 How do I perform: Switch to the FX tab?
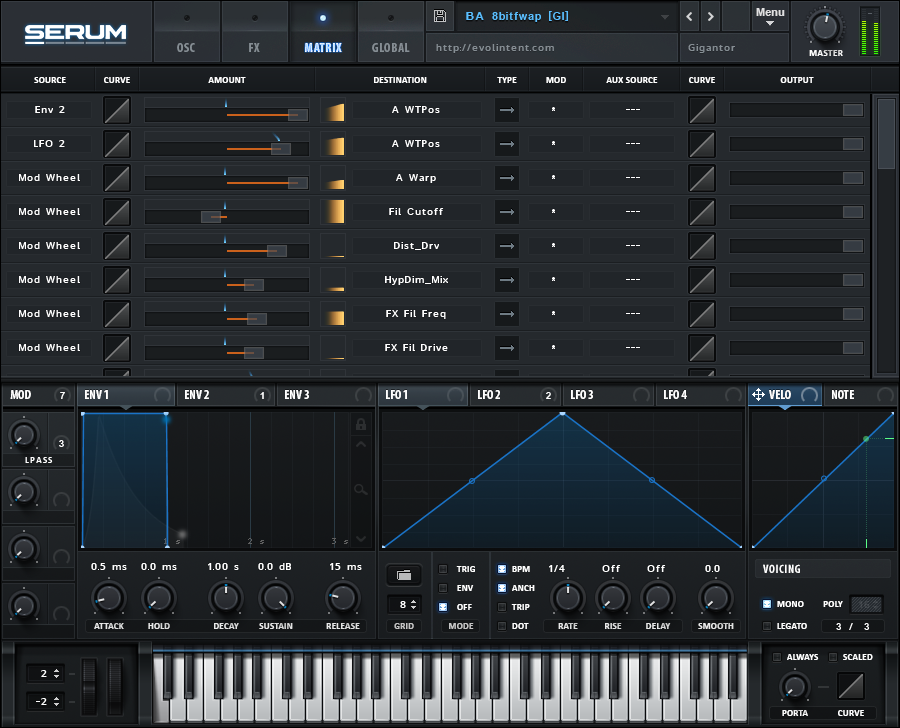[254, 32]
